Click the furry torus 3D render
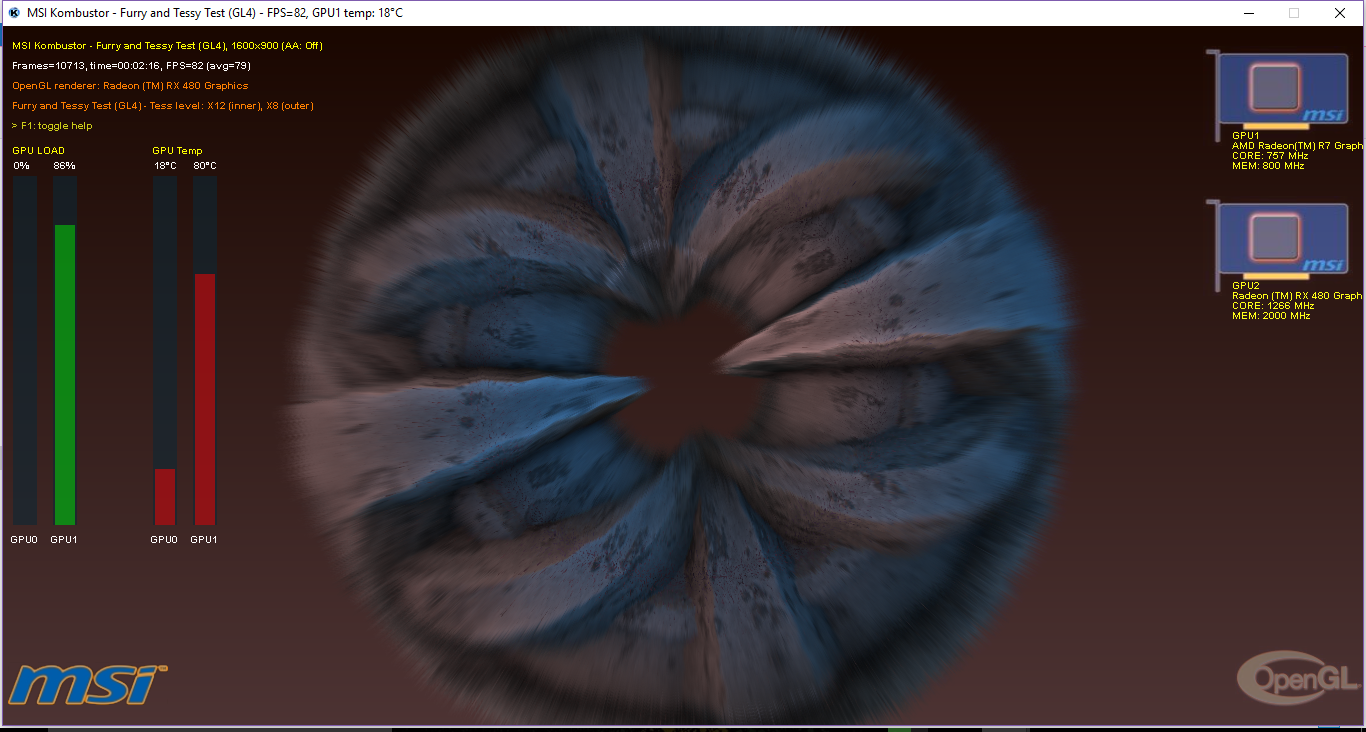Screen dimensions: 1366x732 680,378
